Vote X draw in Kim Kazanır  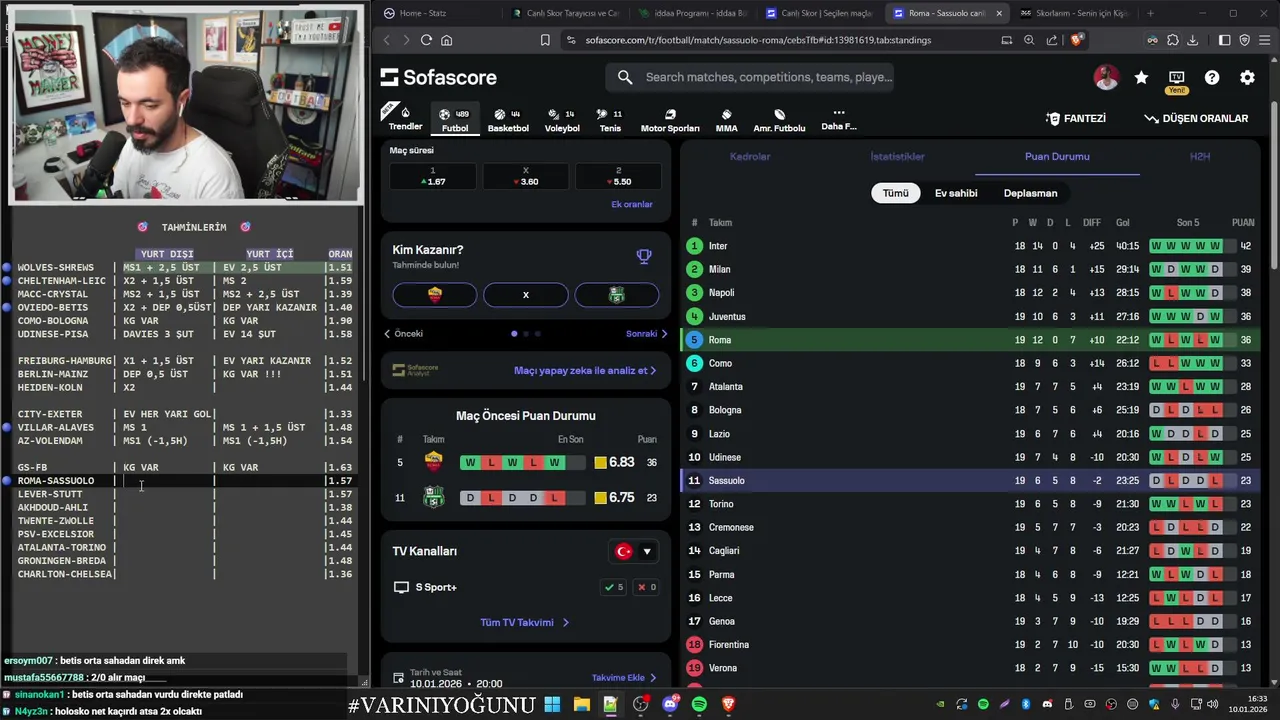point(525,294)
